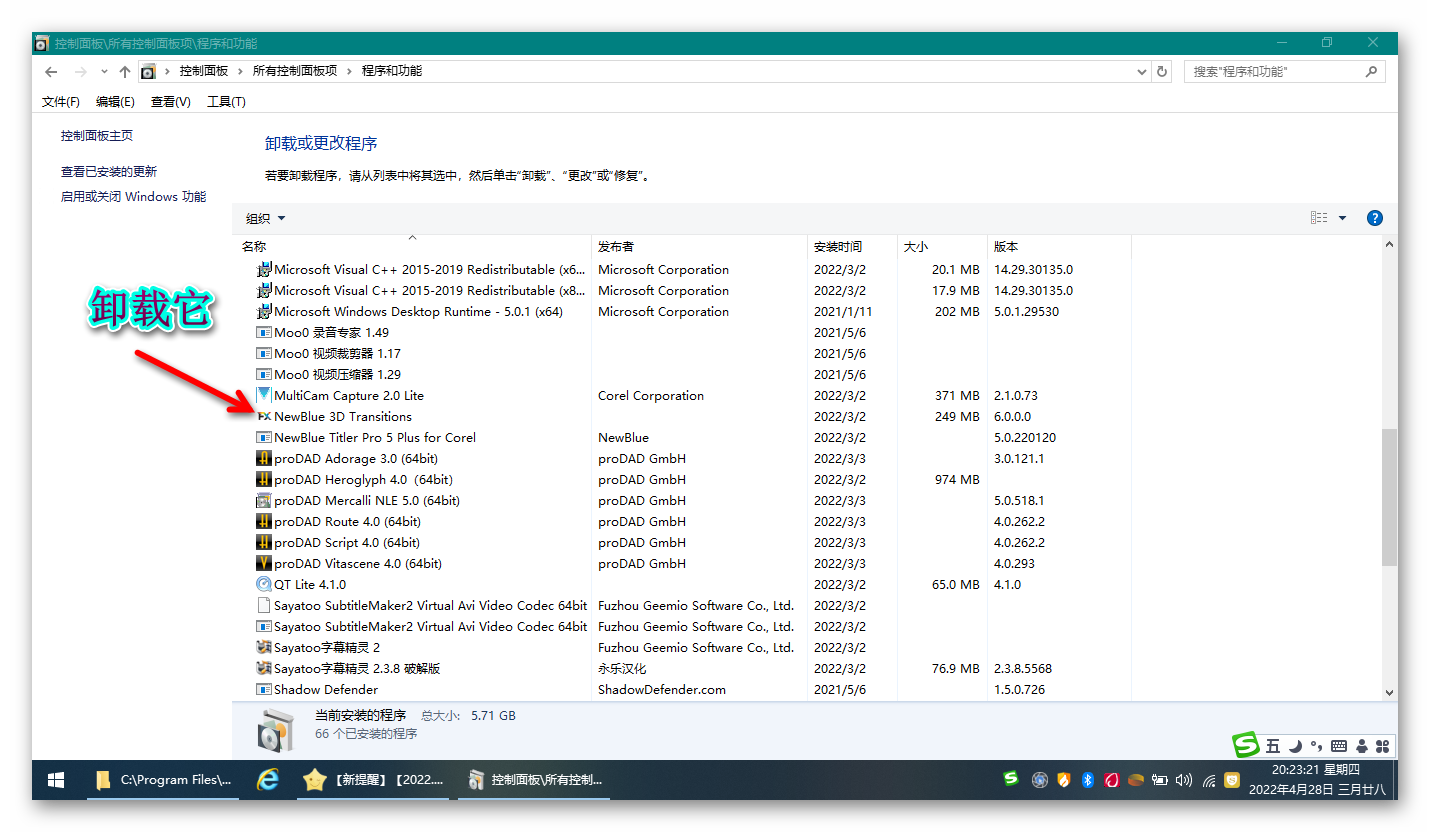
Task: Expand the address bar history dropdown
Action: [x=1143, y=72]
